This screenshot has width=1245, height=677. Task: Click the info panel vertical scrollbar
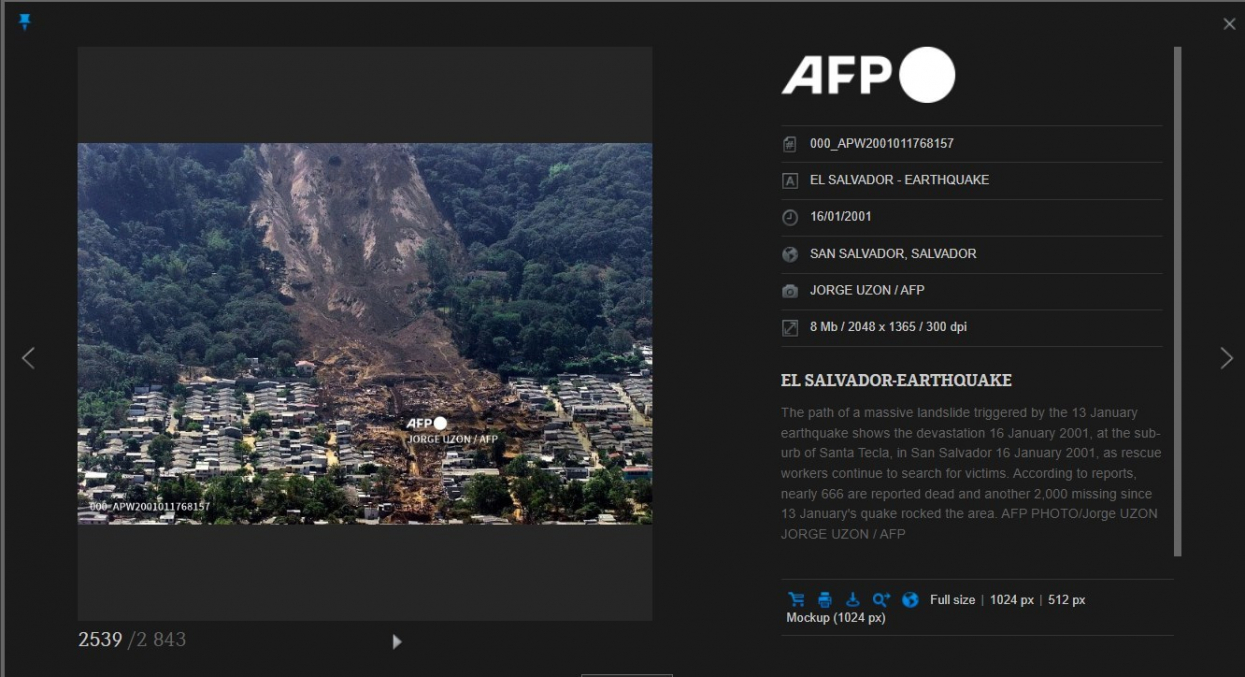click(x=1178, y=301)
